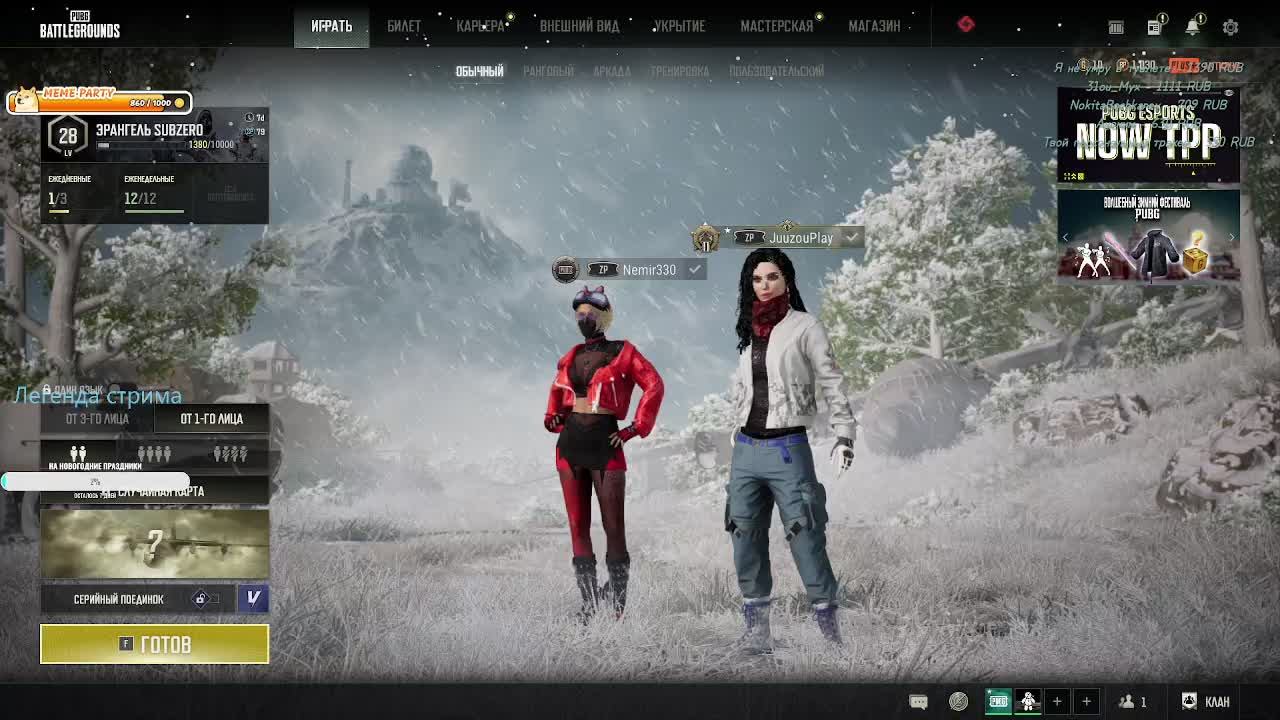Click JuuzouPlay rank medal badge
The image size is (1280, 720).
707,238
